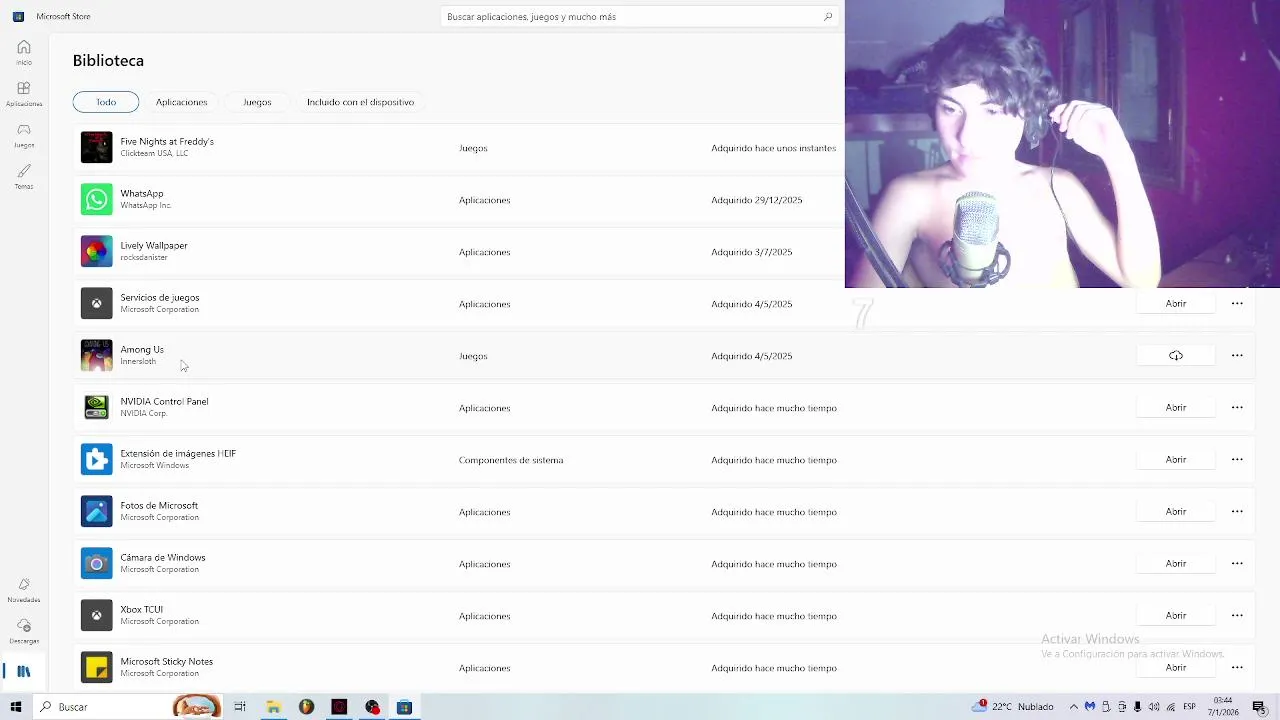Open more options for Xbox TCUI
This screenshot has height=720, width=1280.
[1237, 615]
